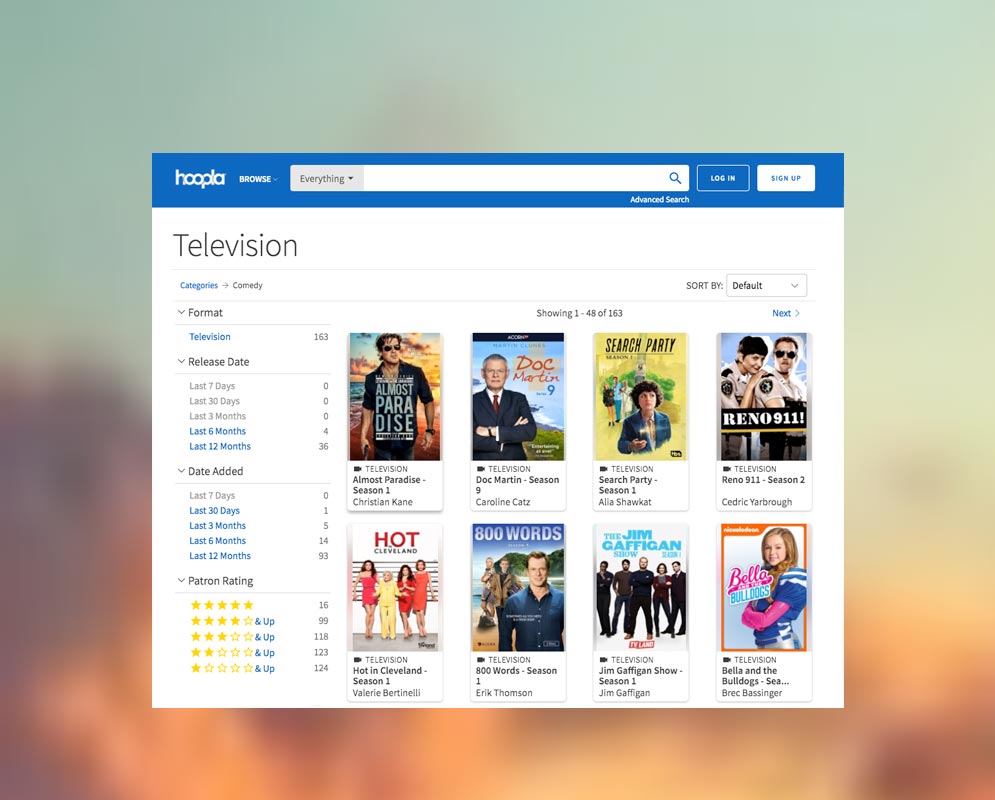Filter by four stars & Up rating

click(232, 621)
